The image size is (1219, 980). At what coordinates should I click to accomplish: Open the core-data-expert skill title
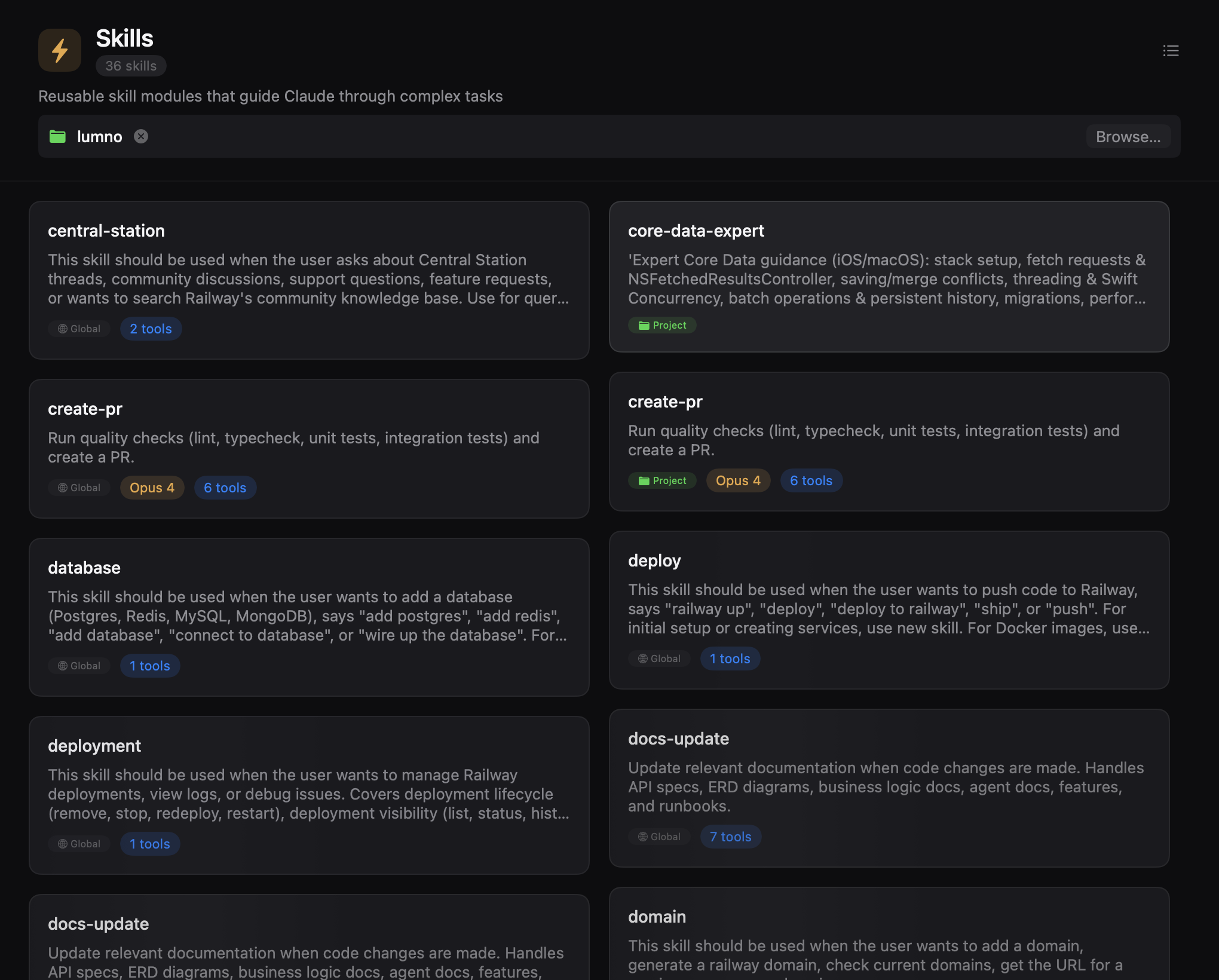(x=696, y=231)
